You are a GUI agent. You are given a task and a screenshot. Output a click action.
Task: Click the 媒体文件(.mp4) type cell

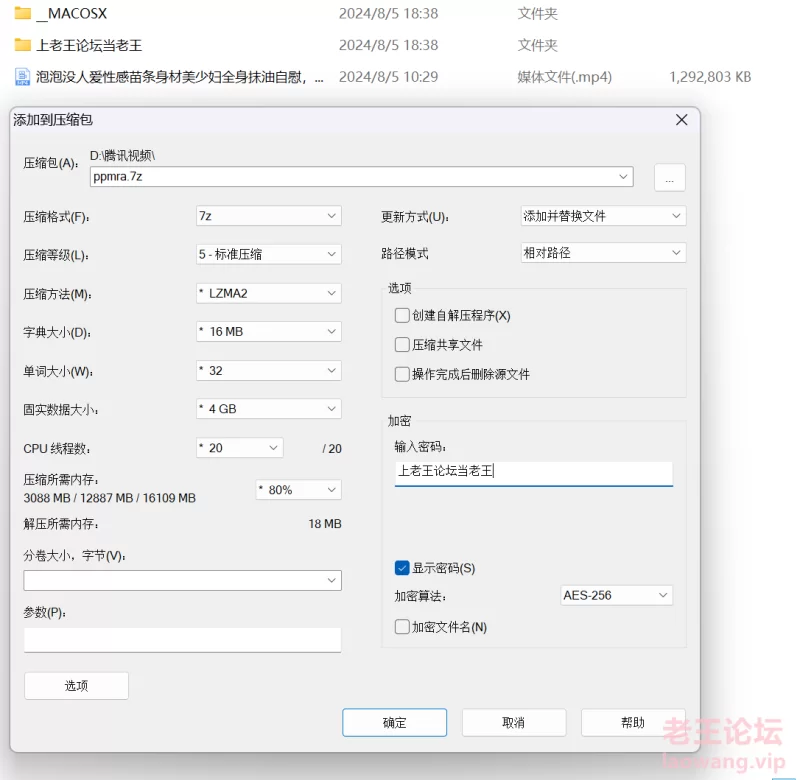[564, 77]
